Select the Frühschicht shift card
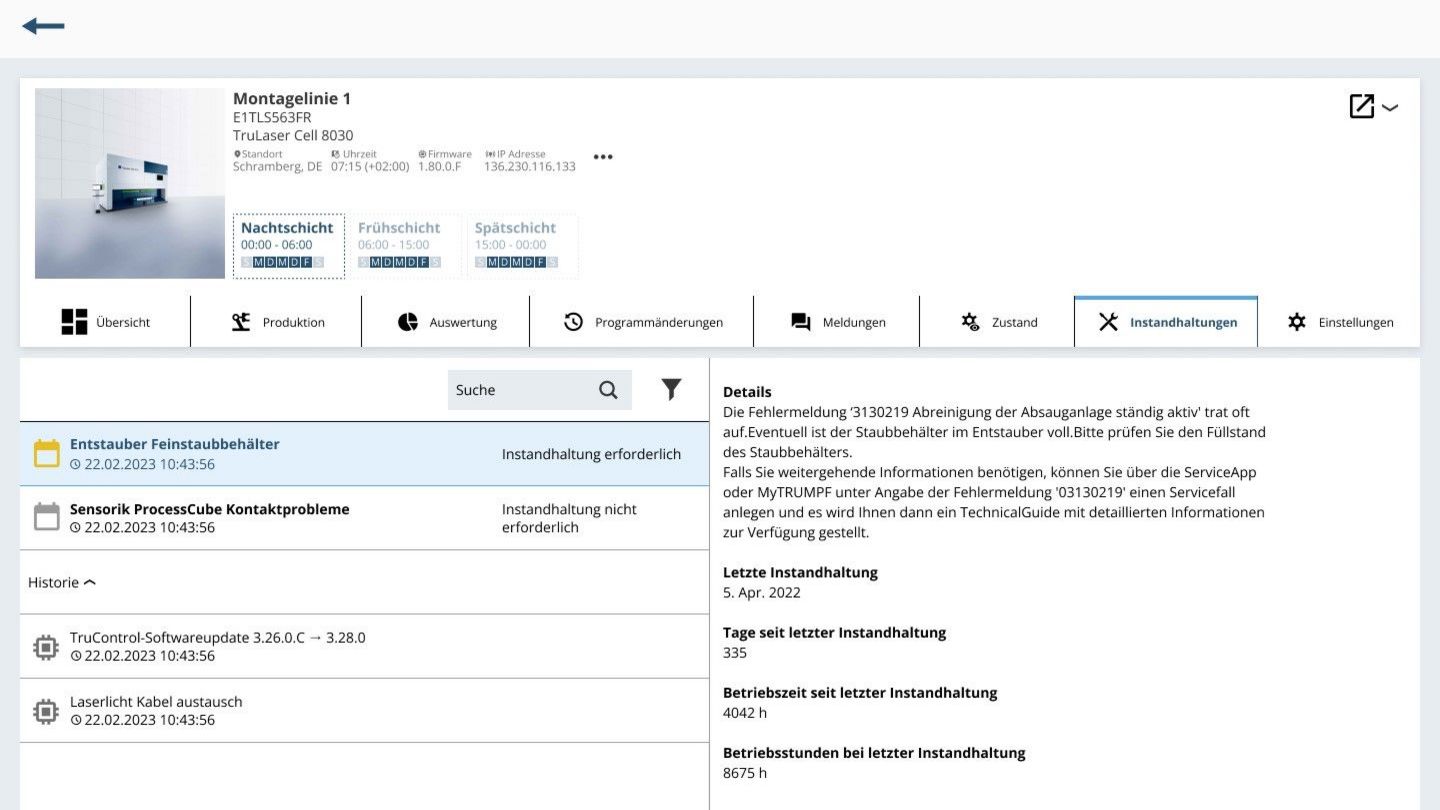Screen dimensions: 1440x810 coord(406,245)
